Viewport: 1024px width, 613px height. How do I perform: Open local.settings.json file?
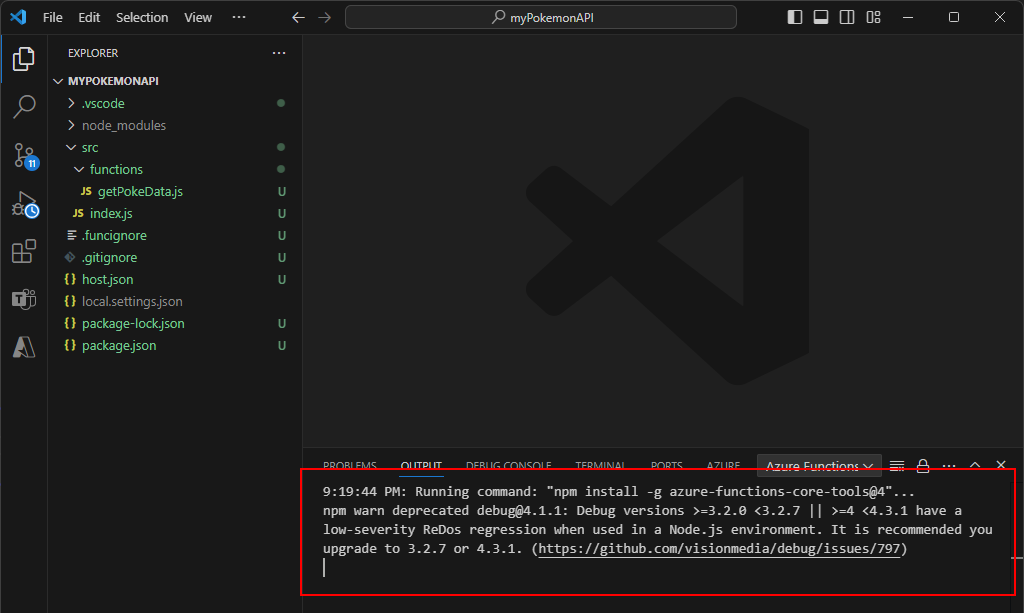(x=176, y=302)
